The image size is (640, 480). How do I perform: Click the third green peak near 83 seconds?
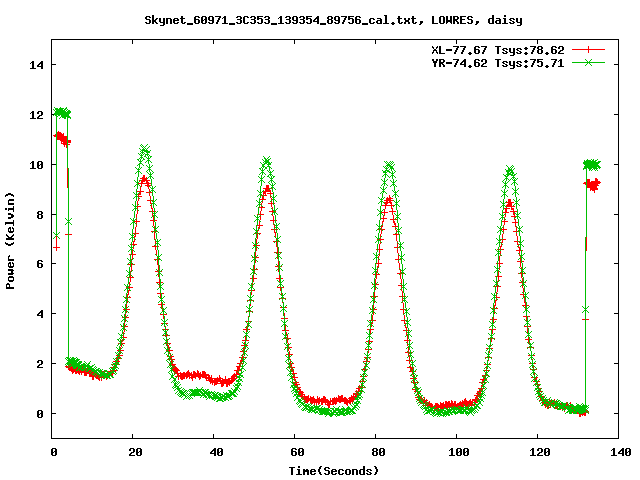click(388, 165)
